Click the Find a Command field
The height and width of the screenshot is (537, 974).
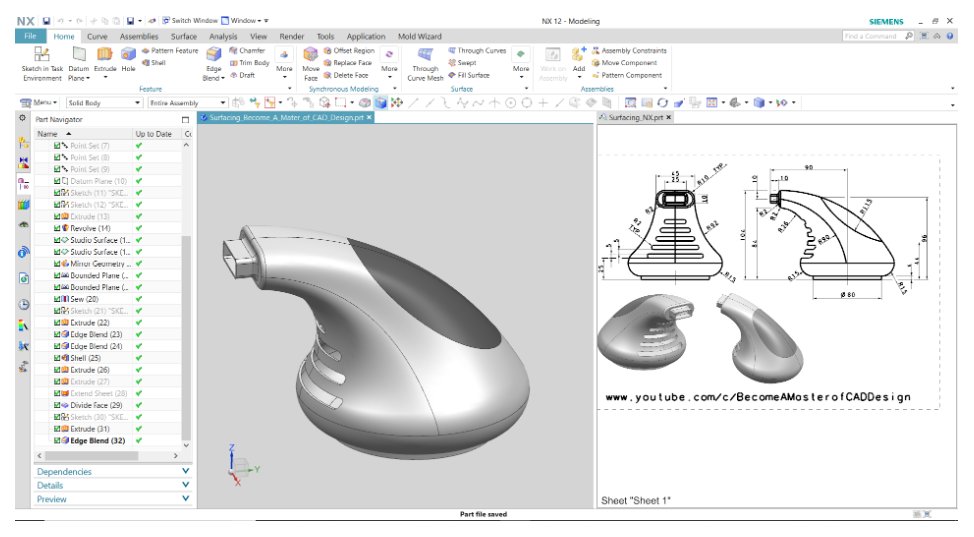[x=873, y=36]
